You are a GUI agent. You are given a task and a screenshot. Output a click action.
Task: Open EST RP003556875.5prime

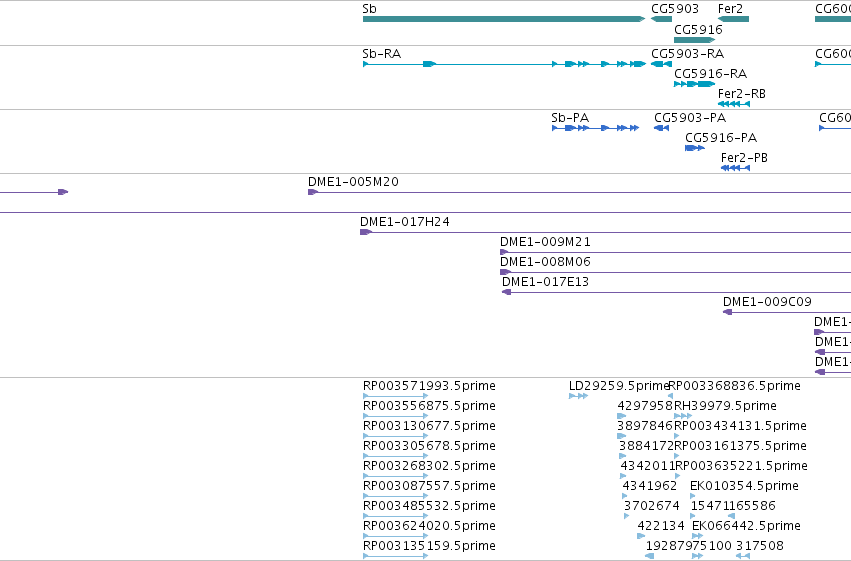click(429, 406)
